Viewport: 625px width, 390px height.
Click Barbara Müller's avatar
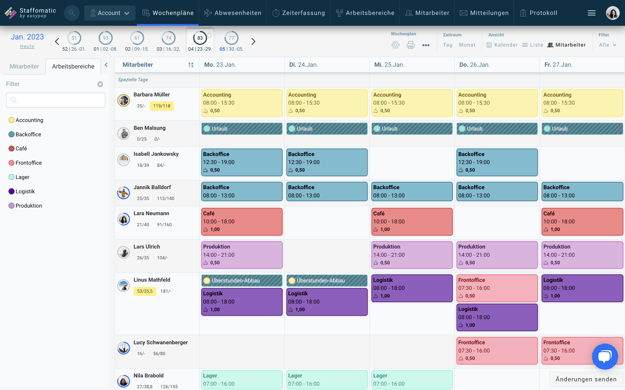point(124,100)
